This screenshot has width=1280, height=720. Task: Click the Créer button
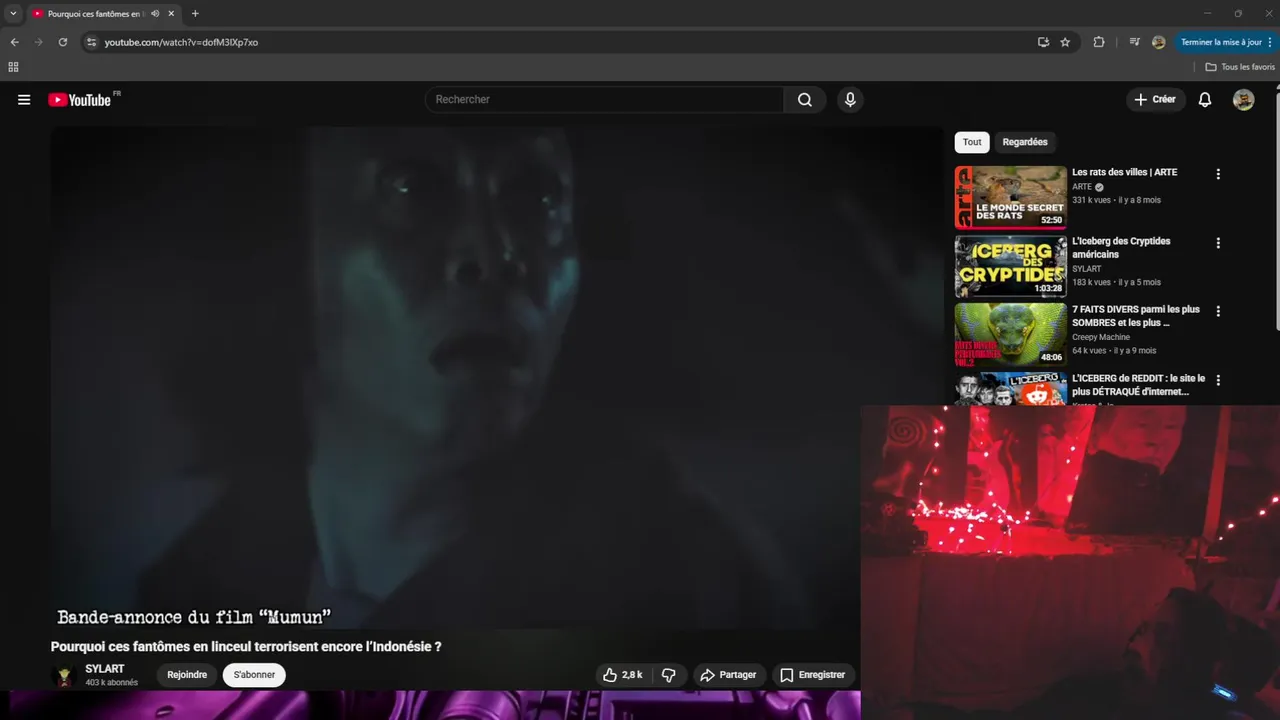coord(1155,100)
